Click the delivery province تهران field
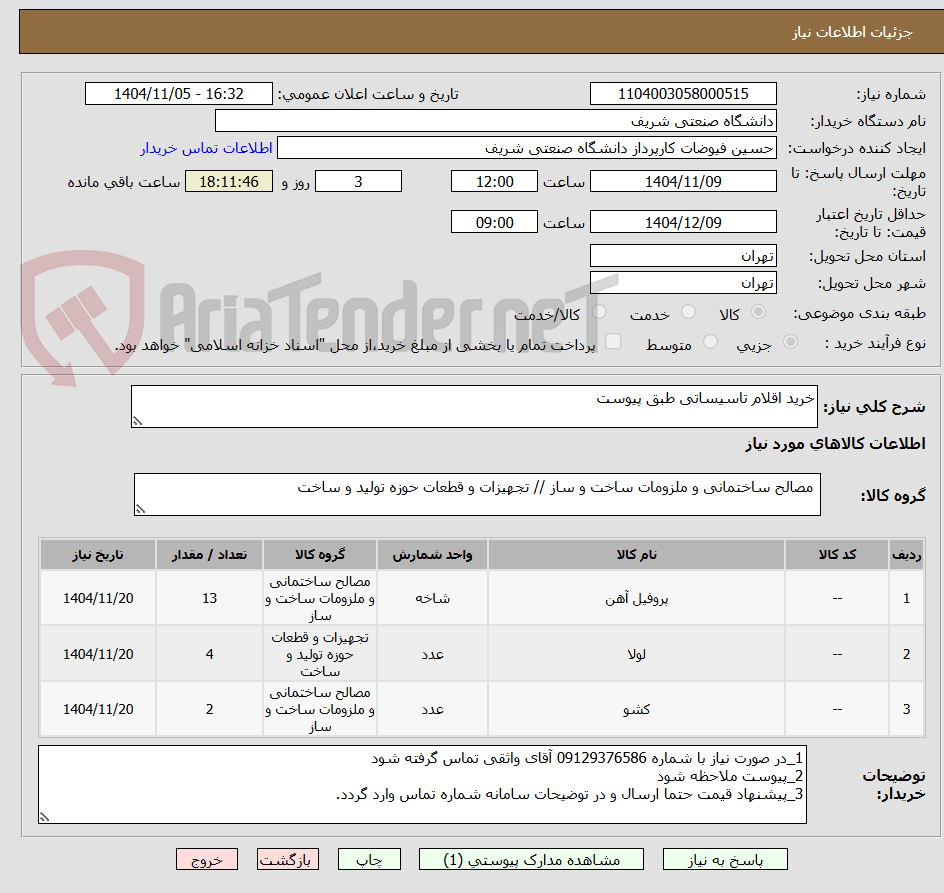944x893 pixels. [683, 256]
